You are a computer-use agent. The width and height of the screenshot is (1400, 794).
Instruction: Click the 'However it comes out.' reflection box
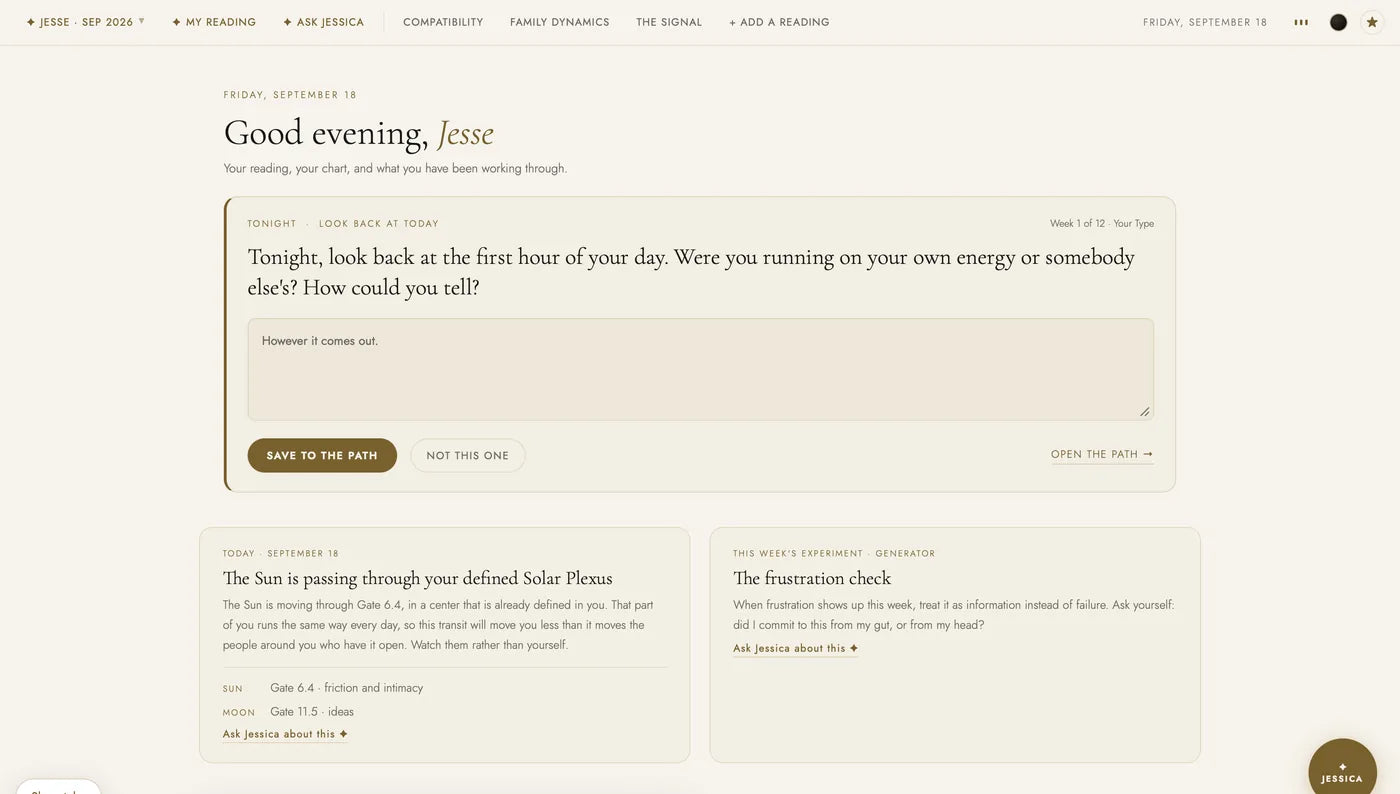[700, 369]
